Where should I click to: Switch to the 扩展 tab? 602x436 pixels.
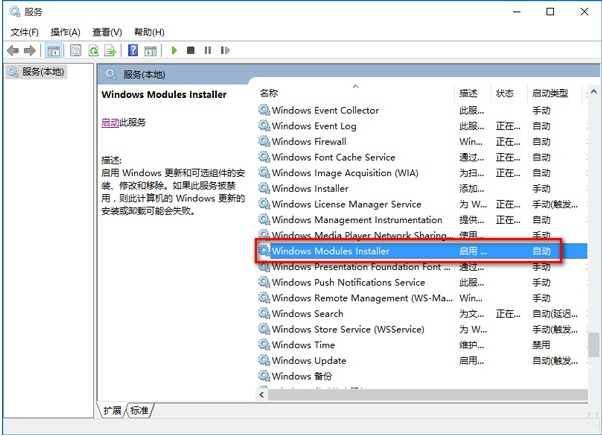coord(112,411)
